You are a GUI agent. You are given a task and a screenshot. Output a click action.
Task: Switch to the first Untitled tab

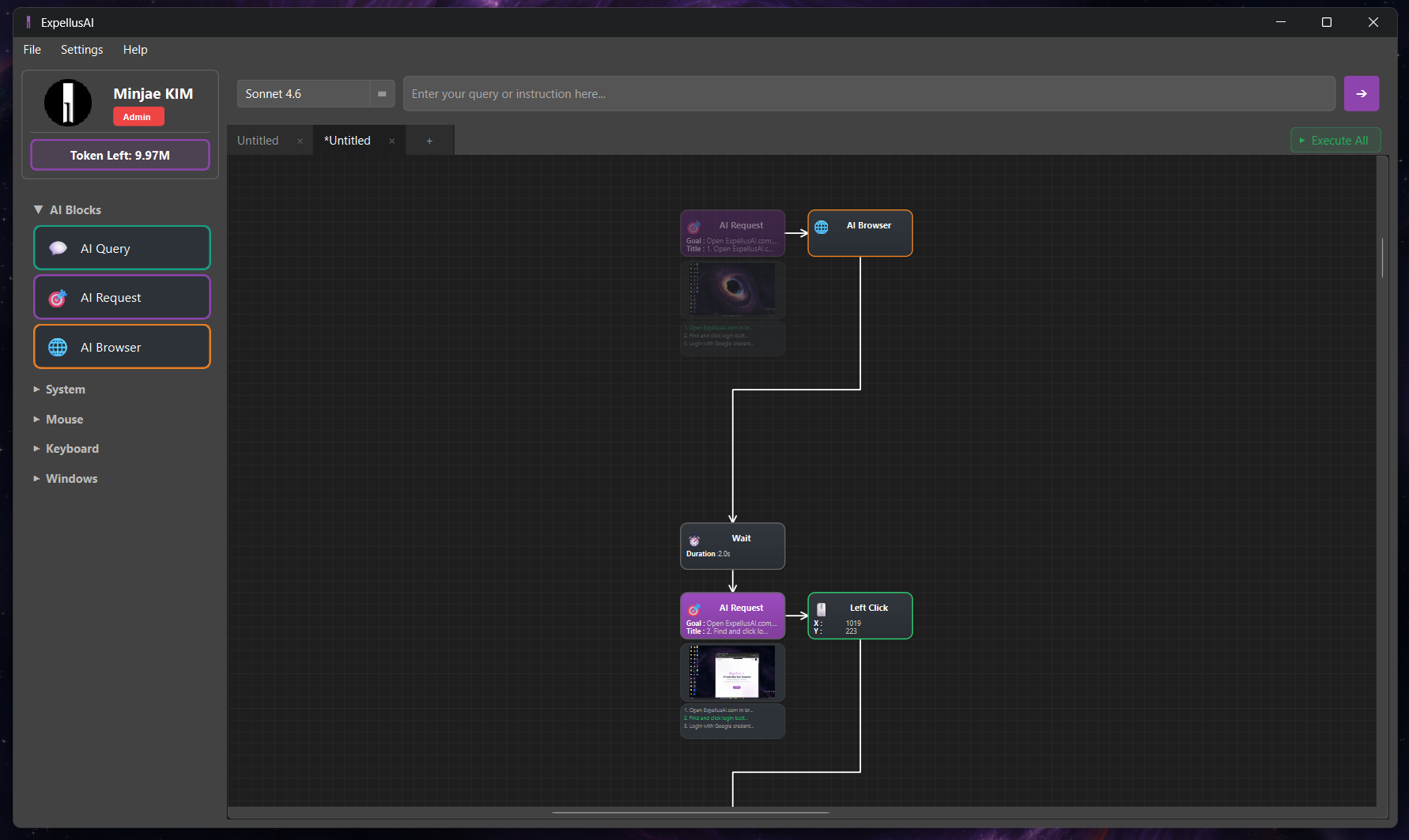point(257,140)
